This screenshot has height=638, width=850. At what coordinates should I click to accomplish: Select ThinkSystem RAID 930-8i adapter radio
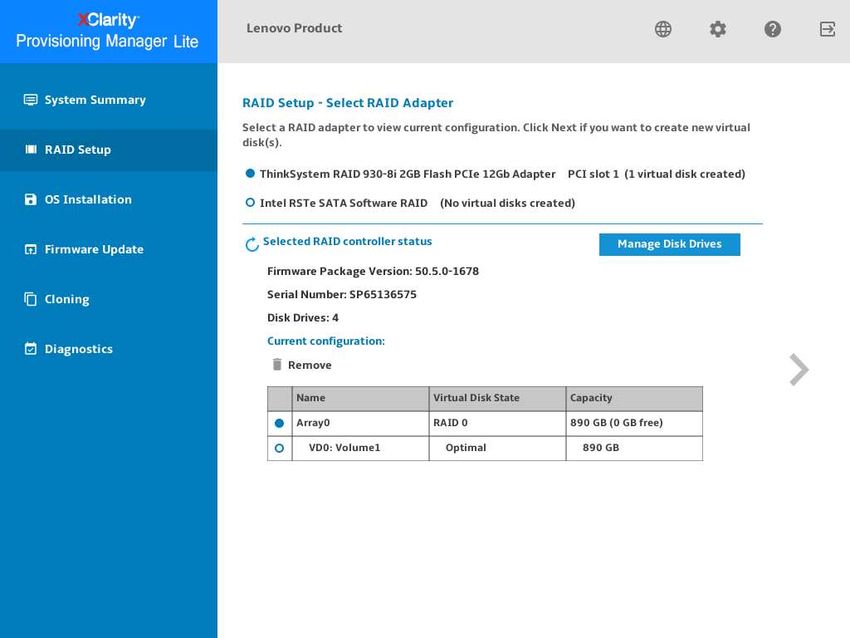(x=250, y=173)
